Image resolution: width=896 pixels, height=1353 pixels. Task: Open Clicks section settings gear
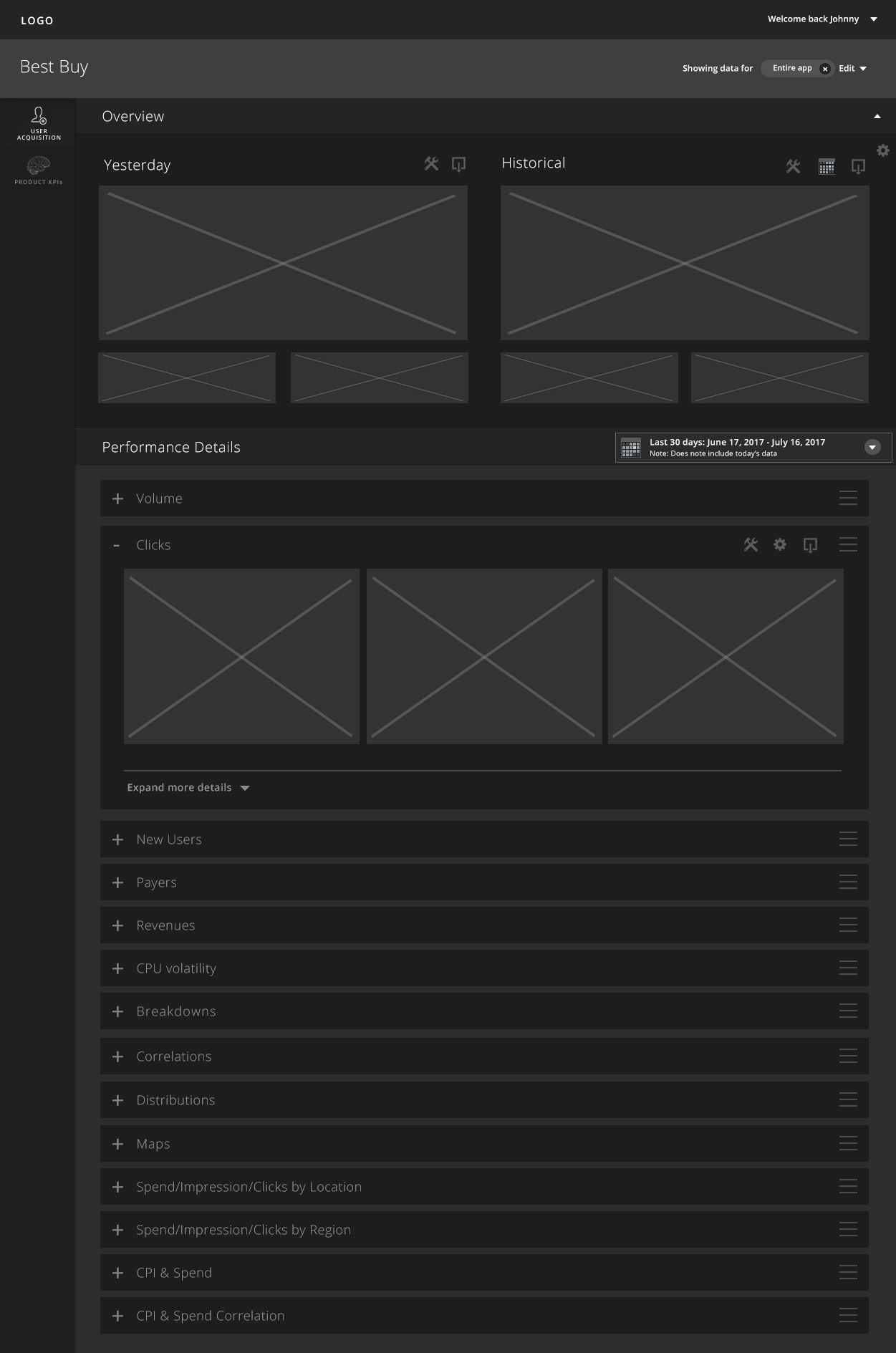(780, 545)
